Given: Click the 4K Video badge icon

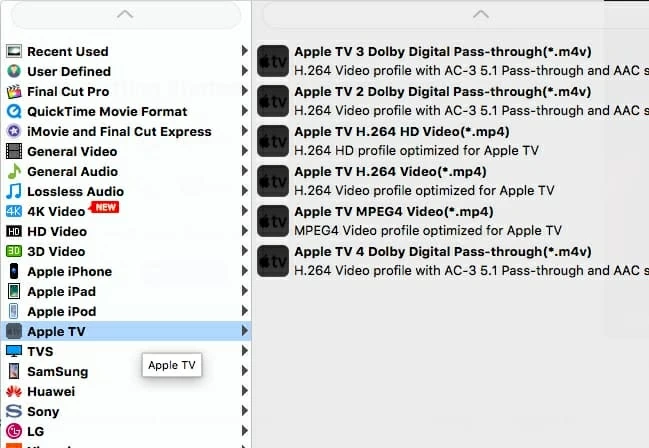Looking at the screenshot, I should (14, 211).
